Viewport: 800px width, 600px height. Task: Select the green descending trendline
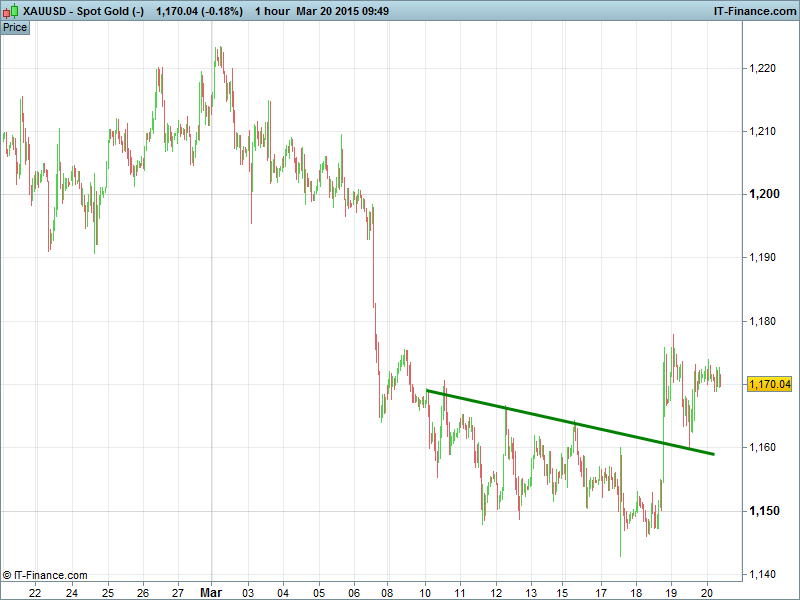570,422
